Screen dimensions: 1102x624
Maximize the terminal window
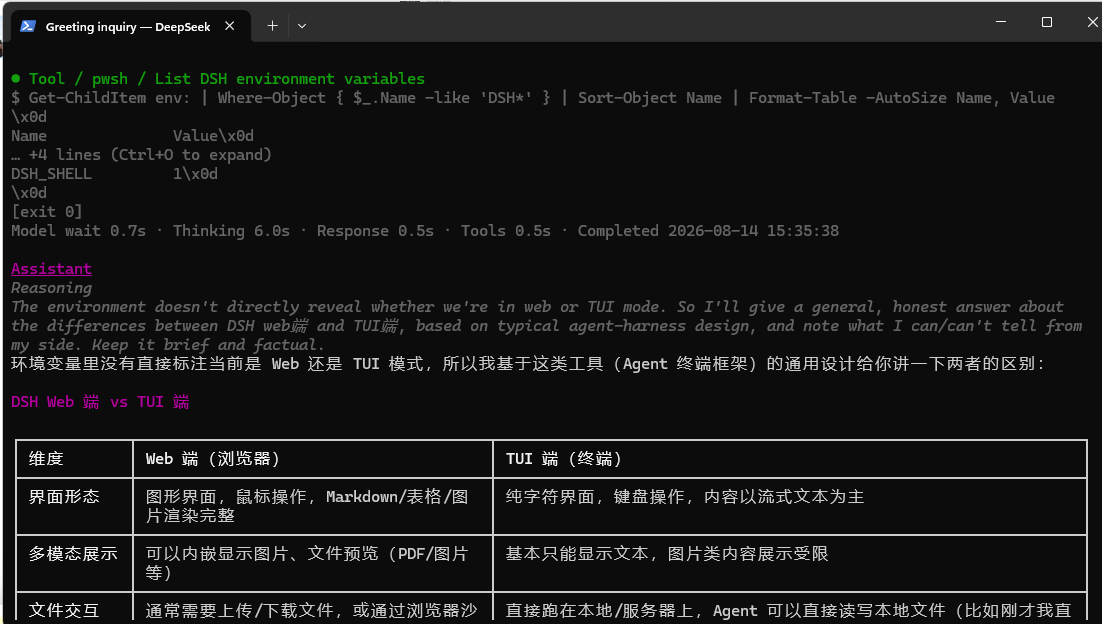pyautogui.click(x=1046, y=22)
